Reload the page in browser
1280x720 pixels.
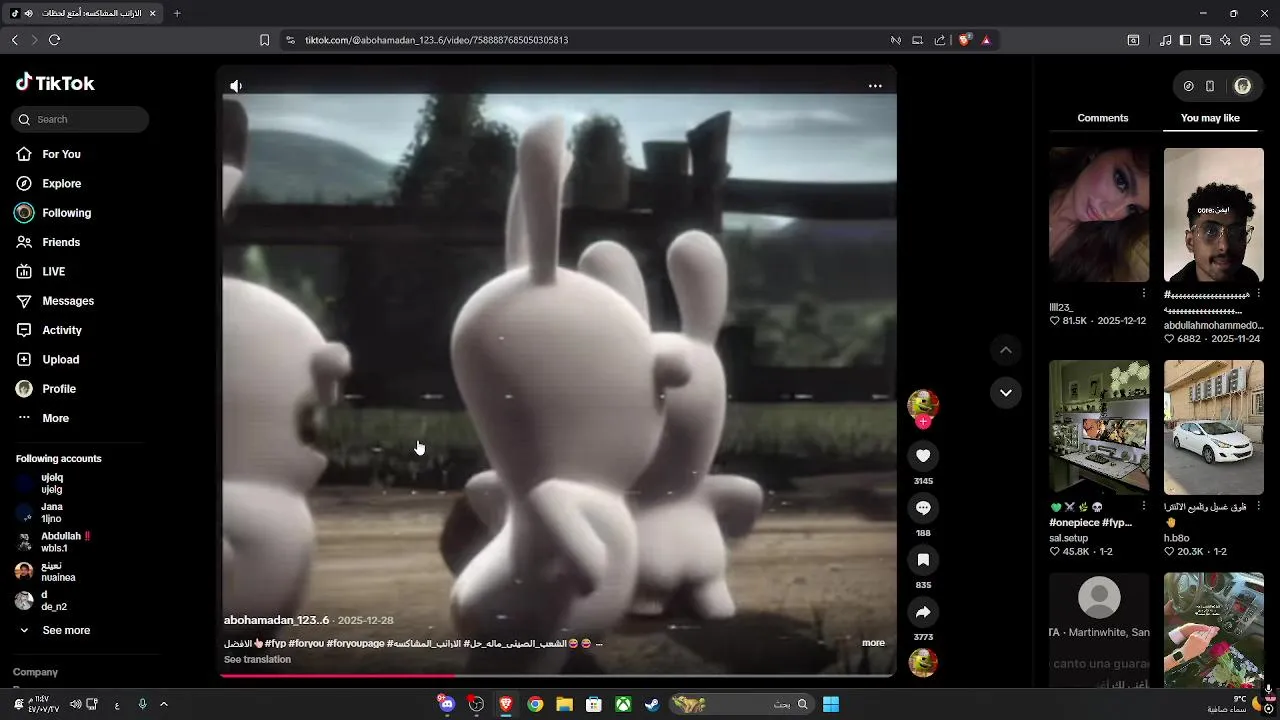55,40
